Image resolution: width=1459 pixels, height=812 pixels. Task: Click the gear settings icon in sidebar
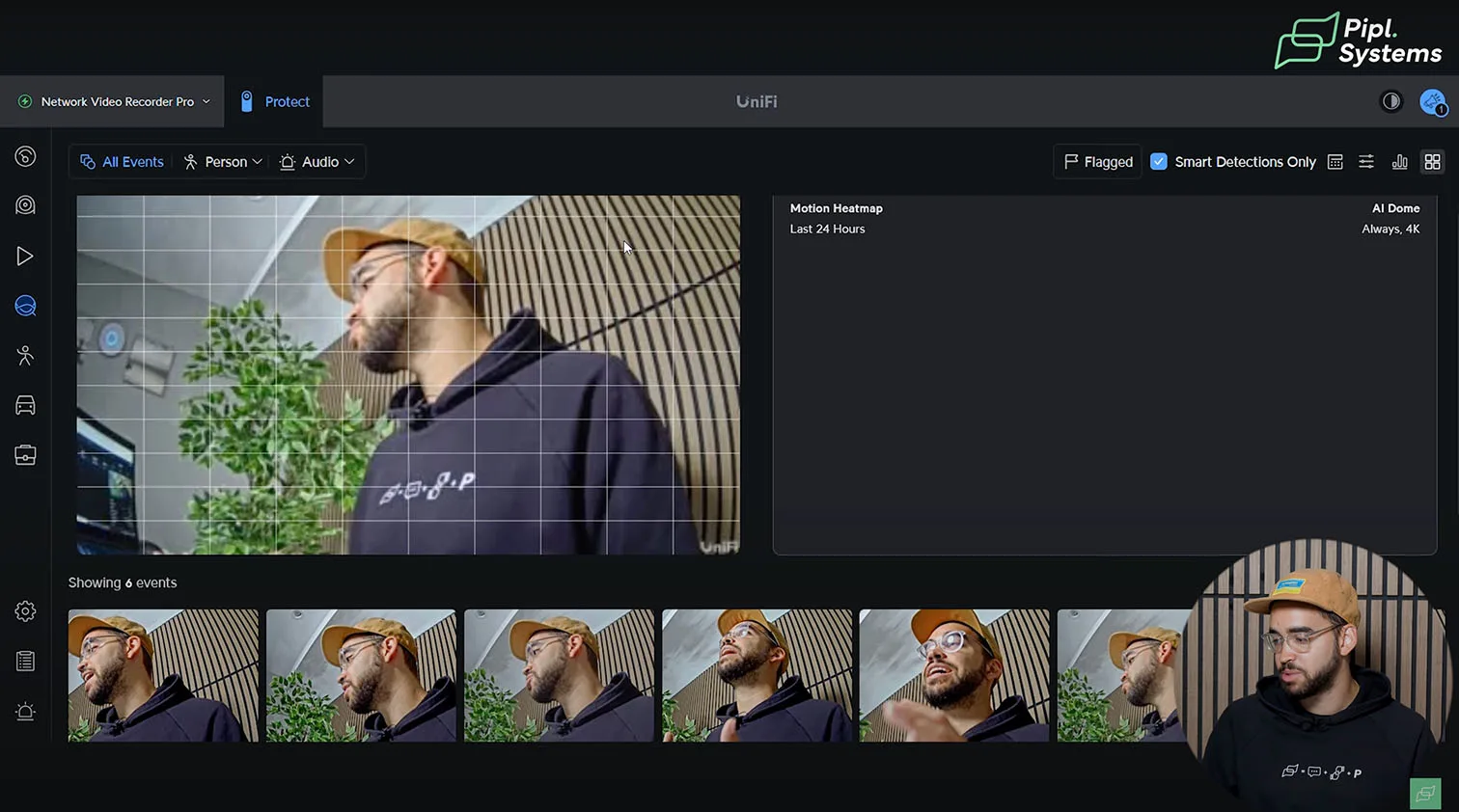(25, 611)
